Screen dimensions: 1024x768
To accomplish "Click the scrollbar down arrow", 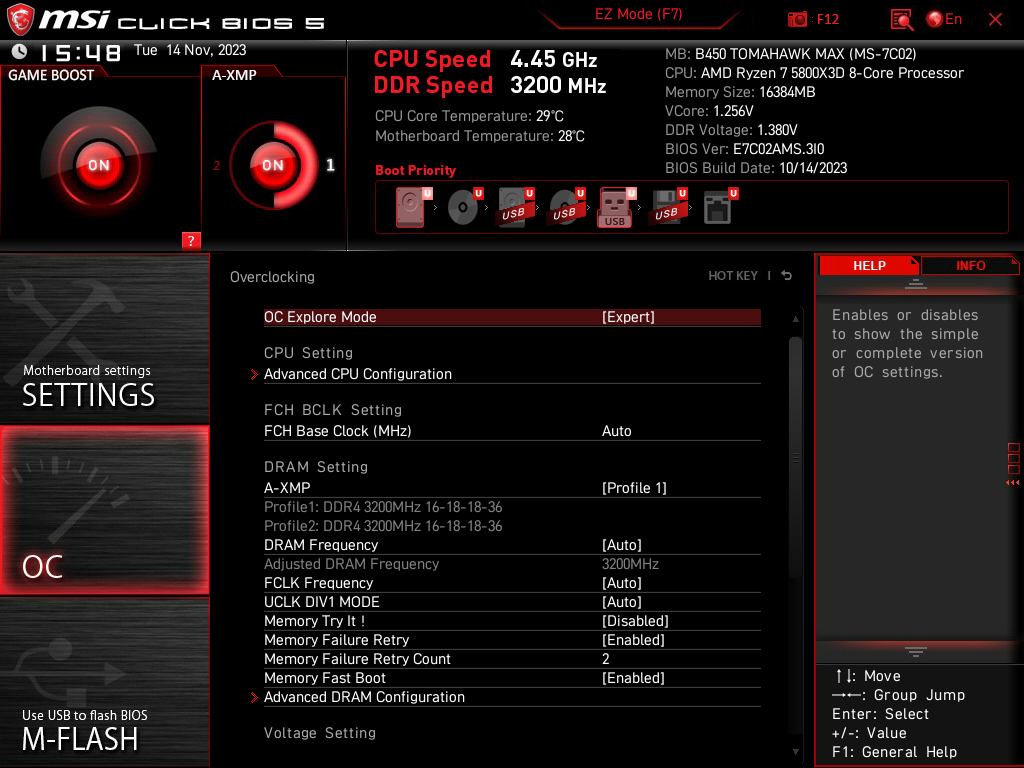I will [x=795, y=752].
